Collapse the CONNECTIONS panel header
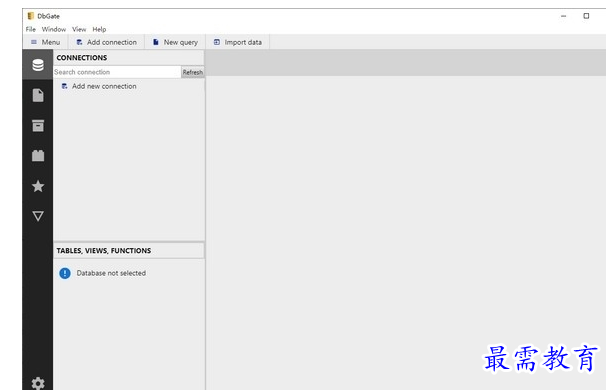The width and height of the screenshot is (606, 390). pyautogui.click(x=129, y=58)
